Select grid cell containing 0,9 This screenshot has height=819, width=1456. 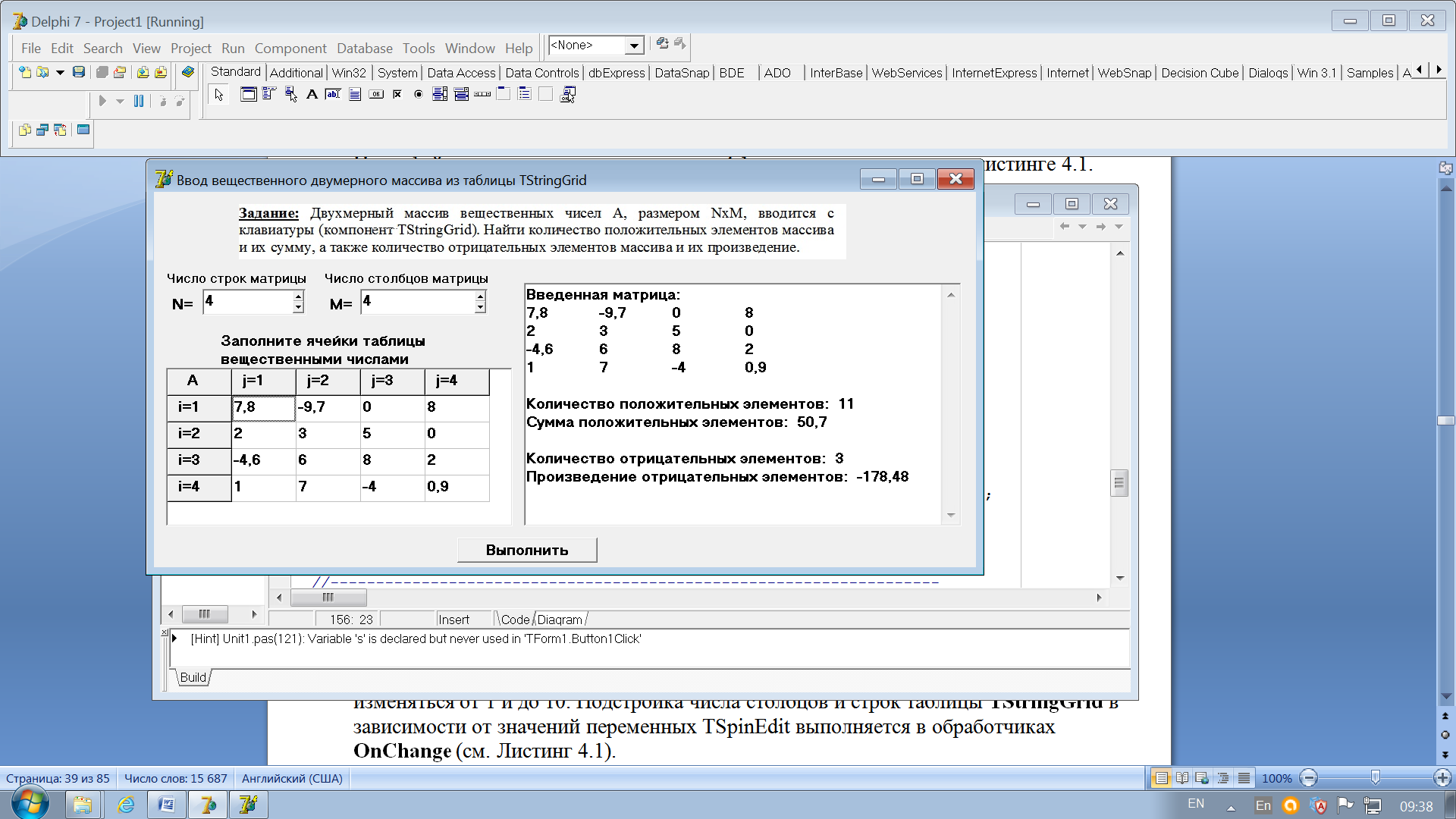pyautogui.click(x=457, y=487)
